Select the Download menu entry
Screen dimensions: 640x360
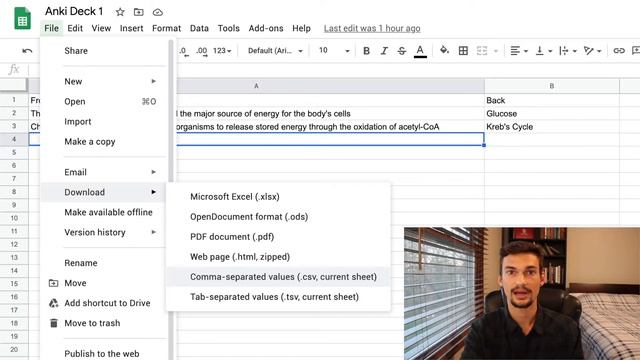(x=104, y=192)
